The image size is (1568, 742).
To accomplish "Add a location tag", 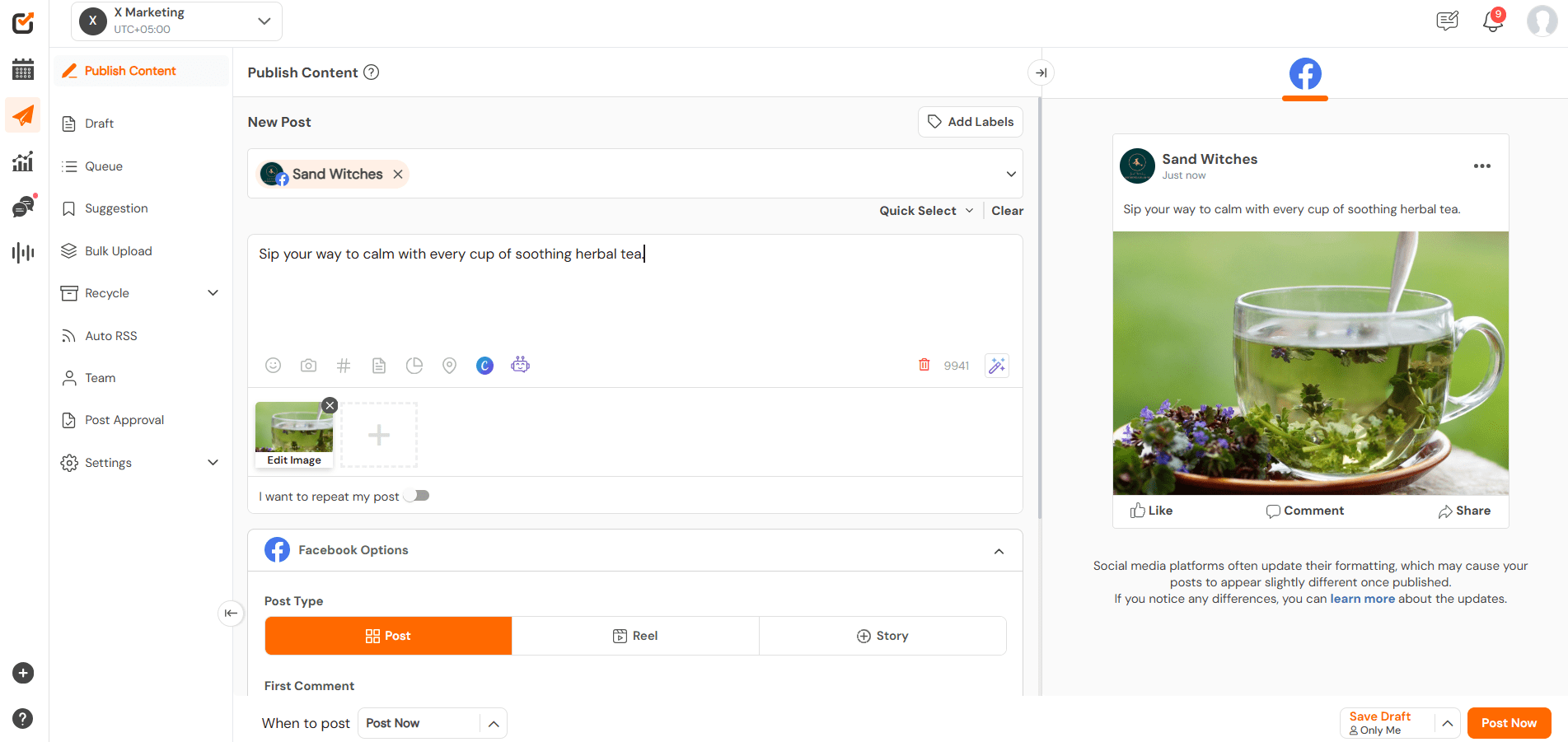I will (449, 365).
